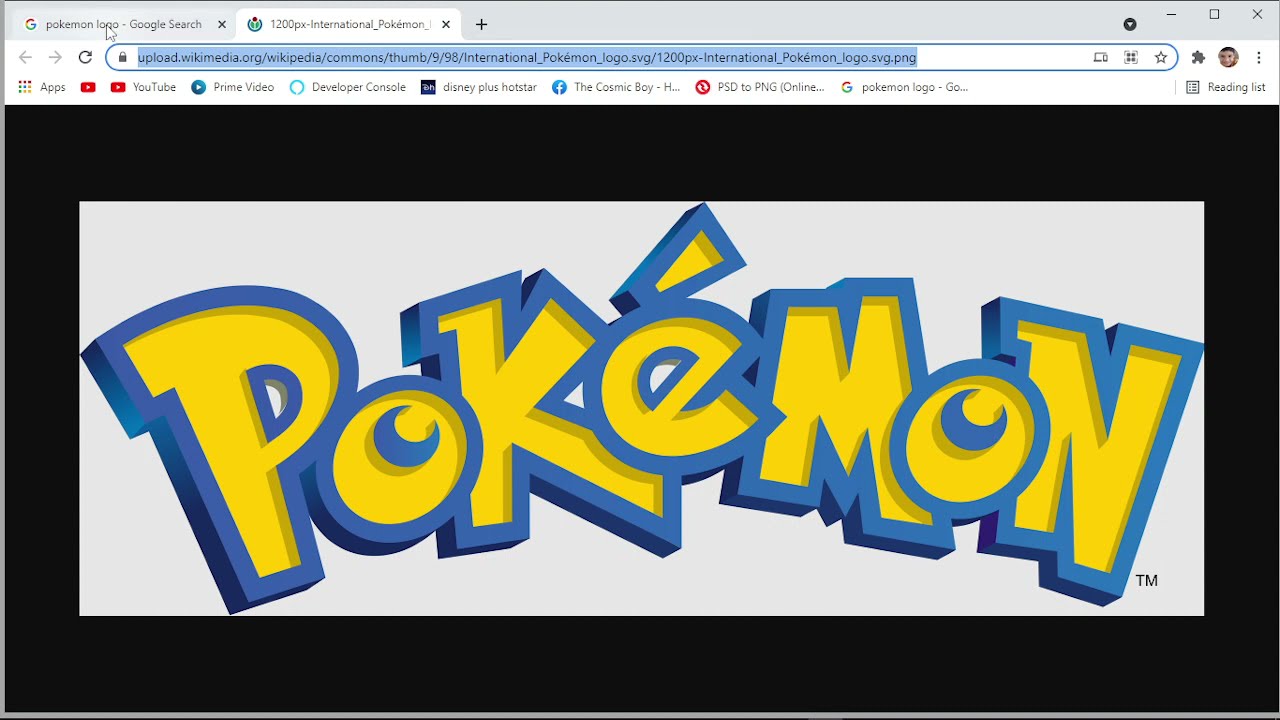Open Prime Video bookmark
1280x720 pixels.
tap(232, 87)
